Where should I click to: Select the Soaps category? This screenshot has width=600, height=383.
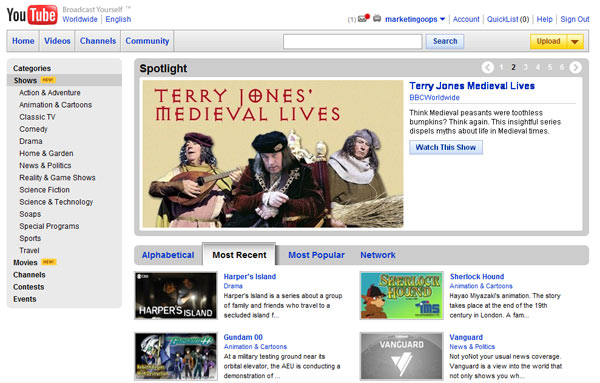[x=30, y=214]
